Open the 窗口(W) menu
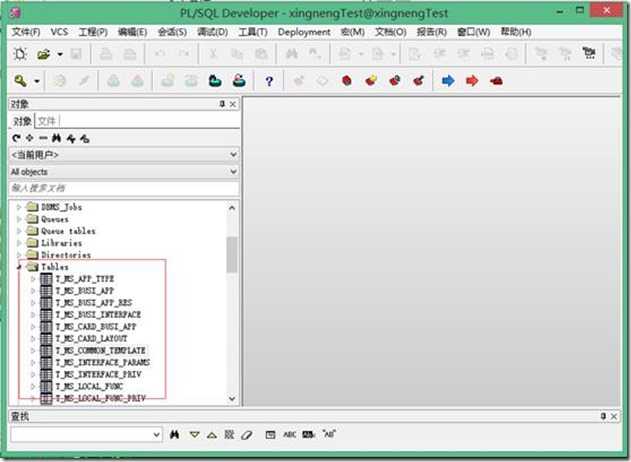This screenshot has height=462, width=631. click(474, 32)
